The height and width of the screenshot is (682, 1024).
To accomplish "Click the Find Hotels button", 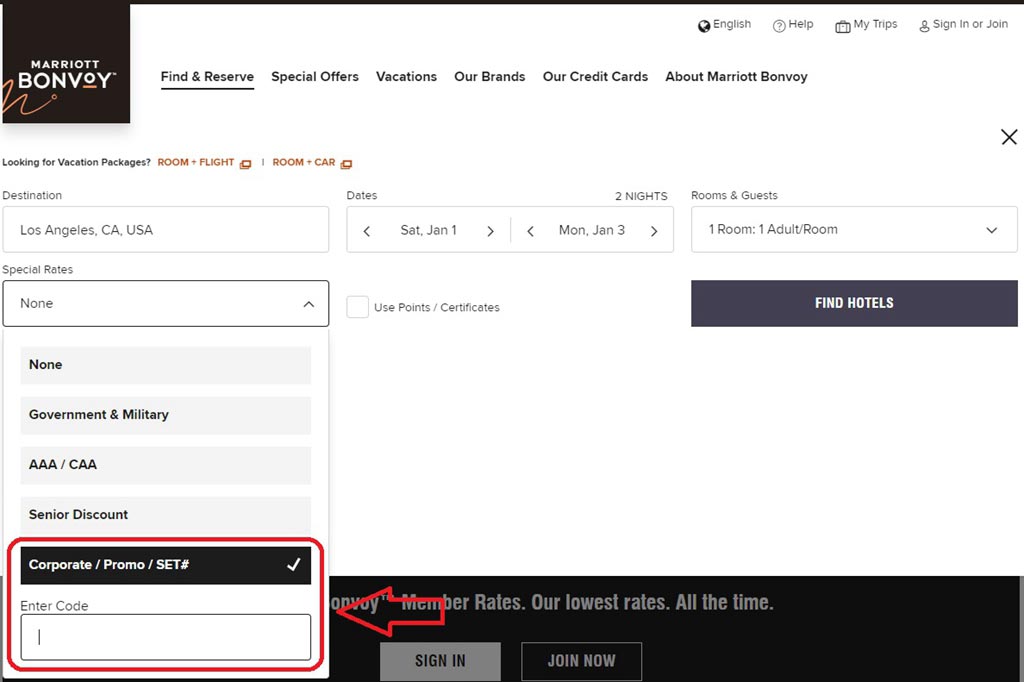I will (x=854, y=303).
